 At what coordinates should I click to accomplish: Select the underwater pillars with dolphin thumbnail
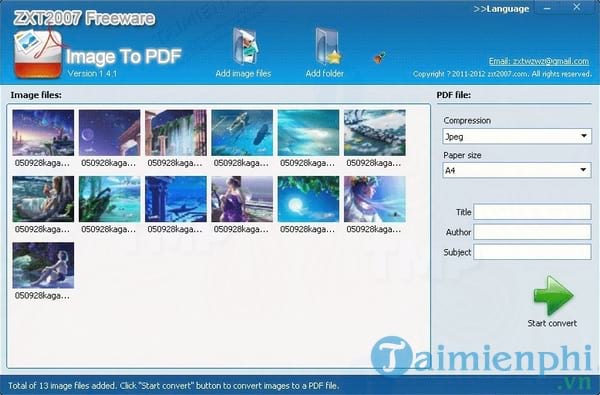click(x=176, y=199)
